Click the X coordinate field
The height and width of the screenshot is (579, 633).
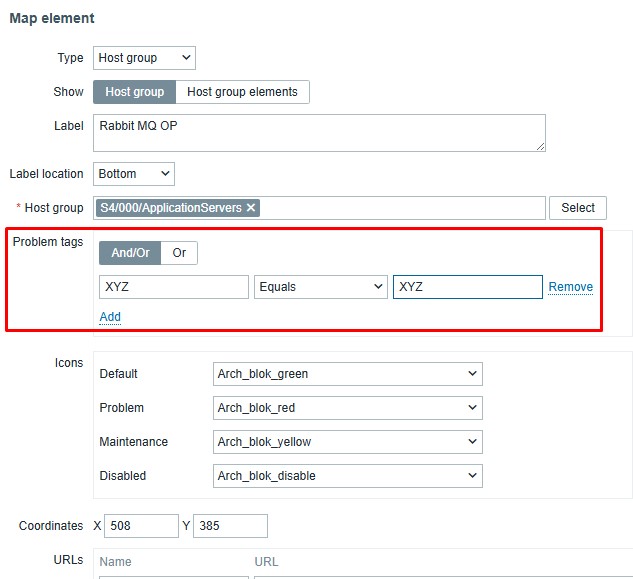[x=140, y=526]
